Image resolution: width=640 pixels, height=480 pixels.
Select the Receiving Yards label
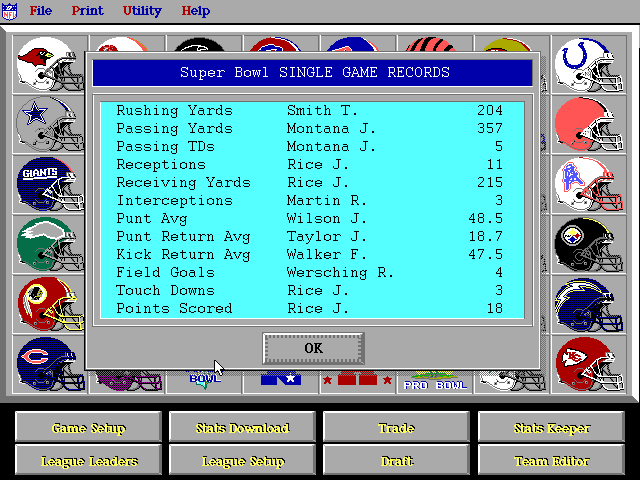point(183,182)
